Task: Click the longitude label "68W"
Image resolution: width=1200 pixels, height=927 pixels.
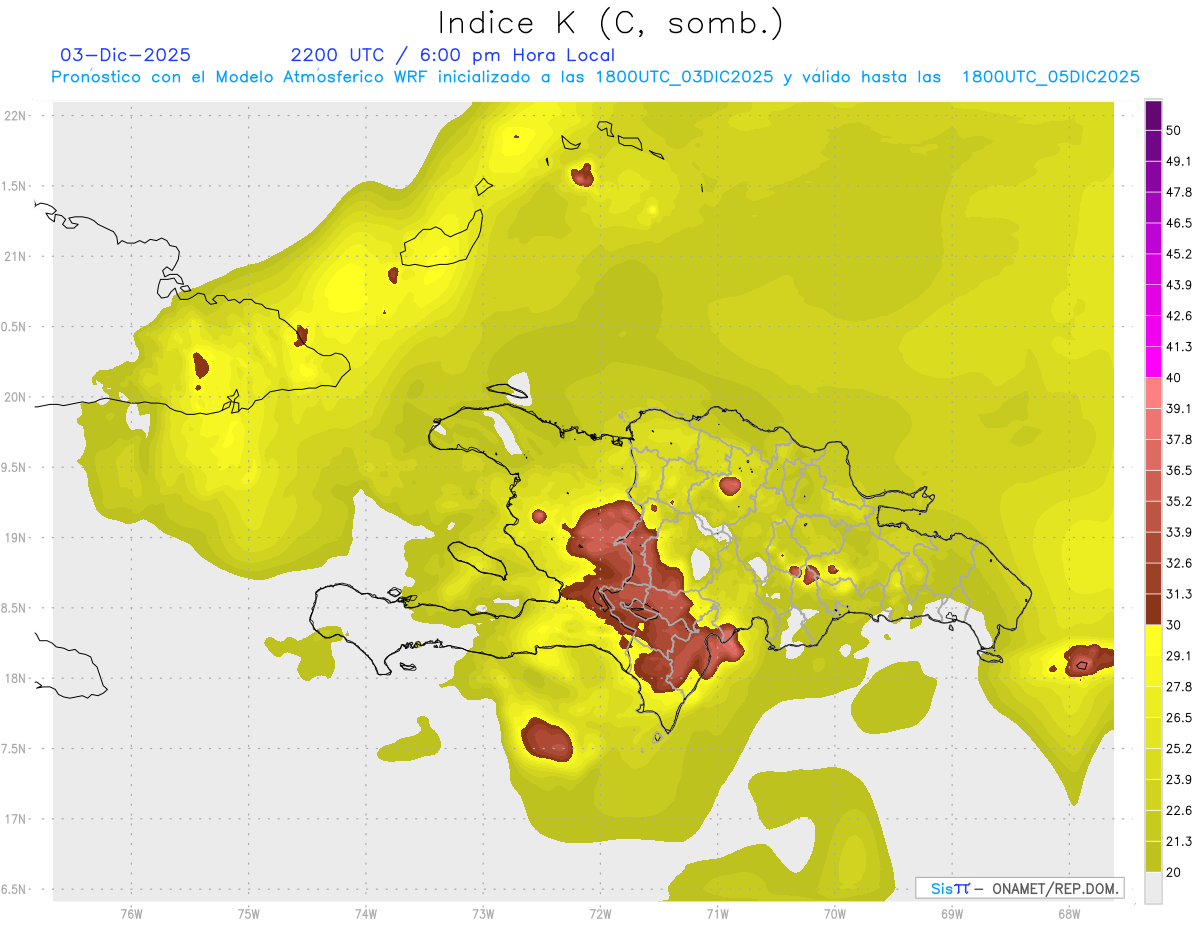Action: coord(1069,914)
